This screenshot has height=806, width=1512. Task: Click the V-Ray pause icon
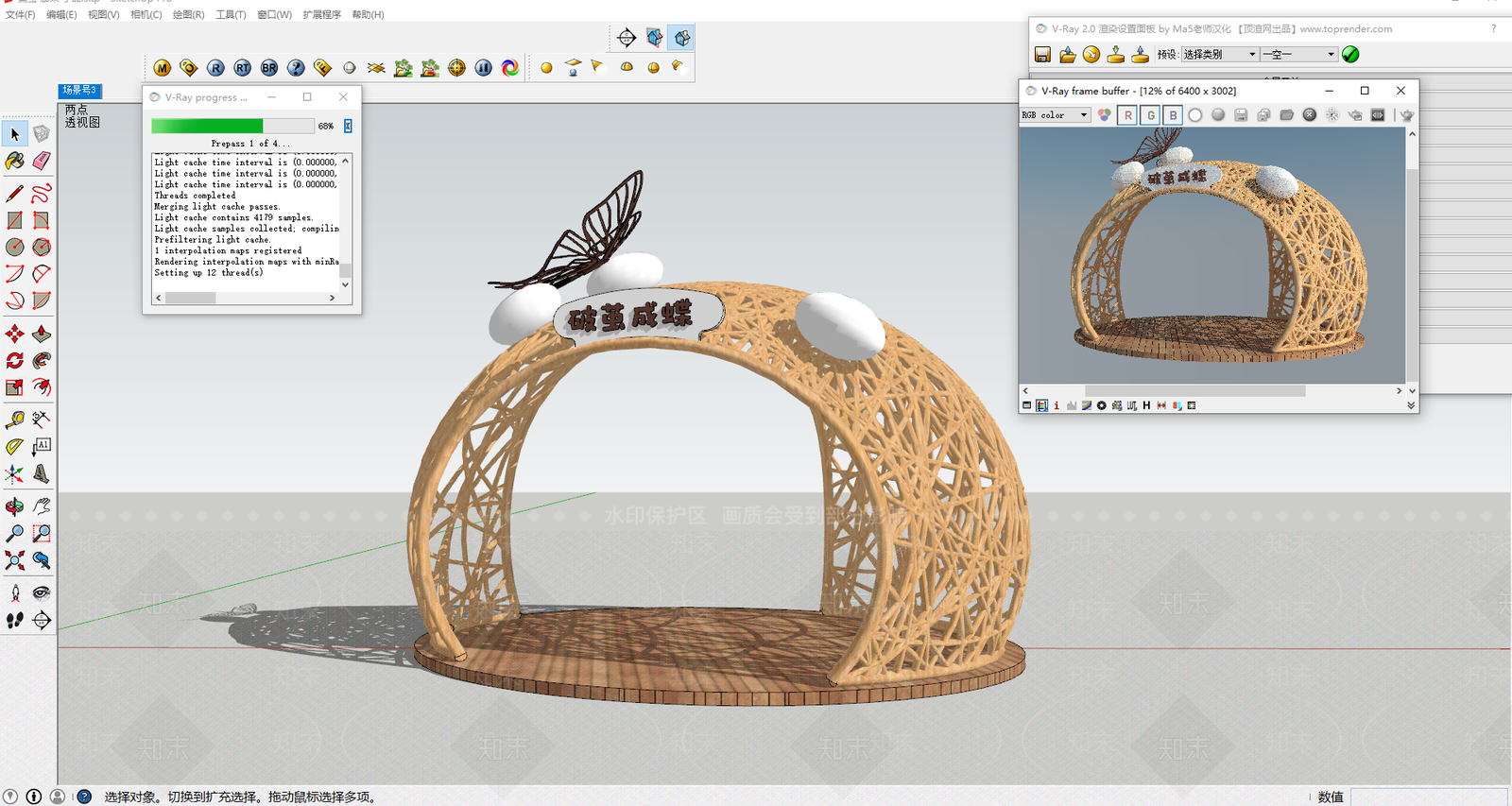pyautogui.click(x=484, y=68)
